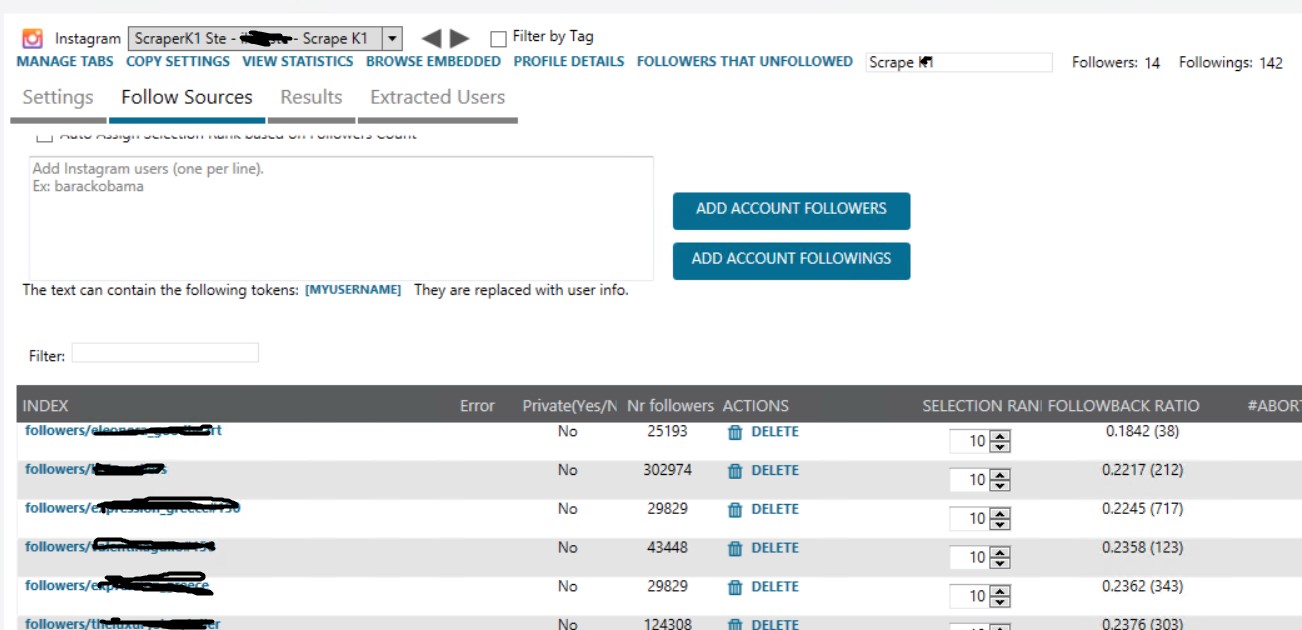Click the Filter text input field

point(165,353)
